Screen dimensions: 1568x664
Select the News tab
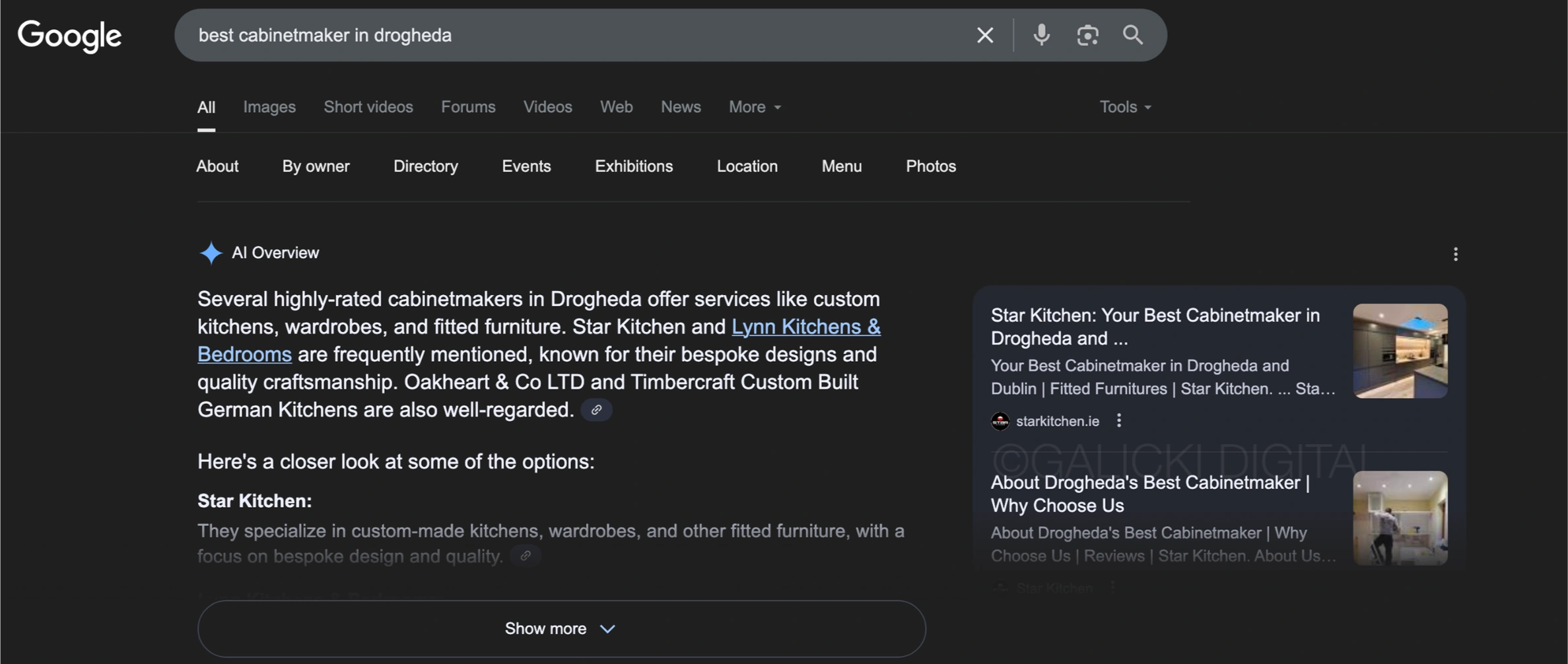tap(681, 107)
